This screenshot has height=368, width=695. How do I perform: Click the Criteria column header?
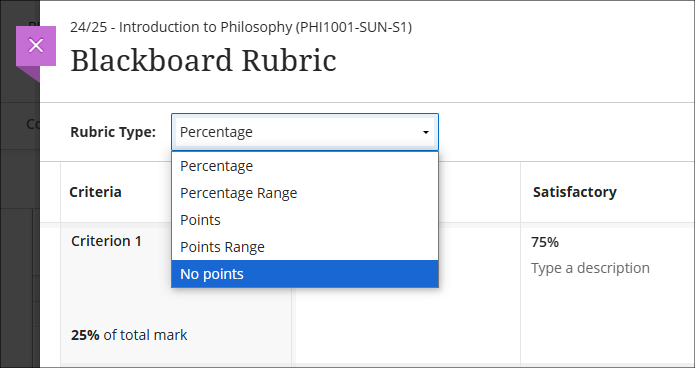point(95,192)
